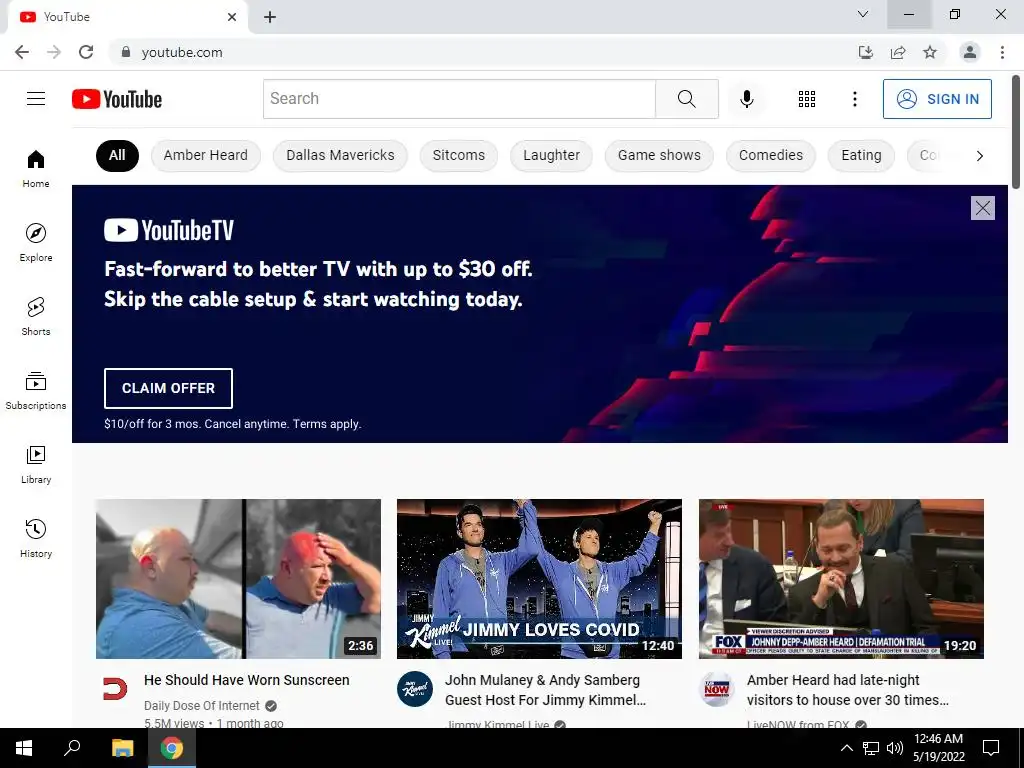Show more category chips with right arrow
Viewport: 1024px width, 768px height.
[979, 156]
